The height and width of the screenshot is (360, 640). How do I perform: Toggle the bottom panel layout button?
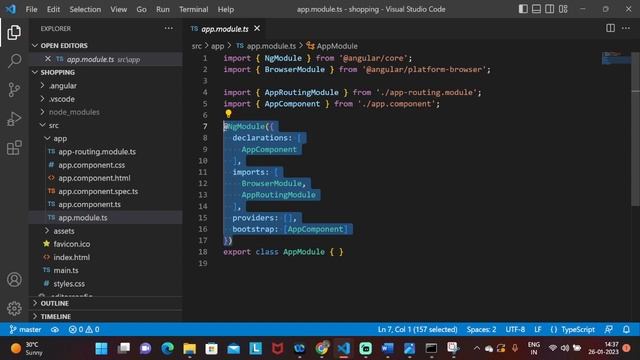tap(536, 9)
